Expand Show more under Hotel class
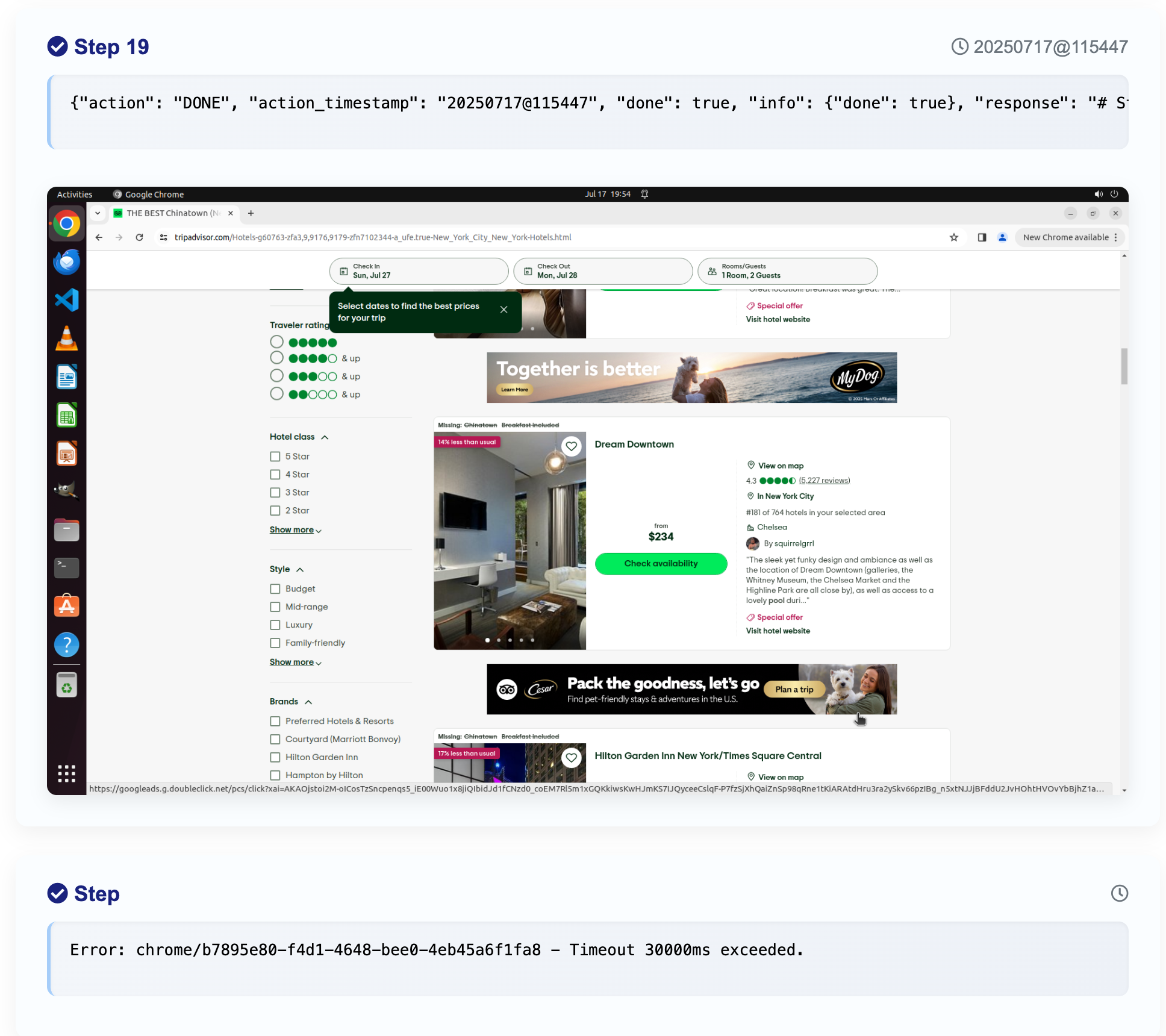Viewport: 1166px width, 1036px height. click(292, 529)
